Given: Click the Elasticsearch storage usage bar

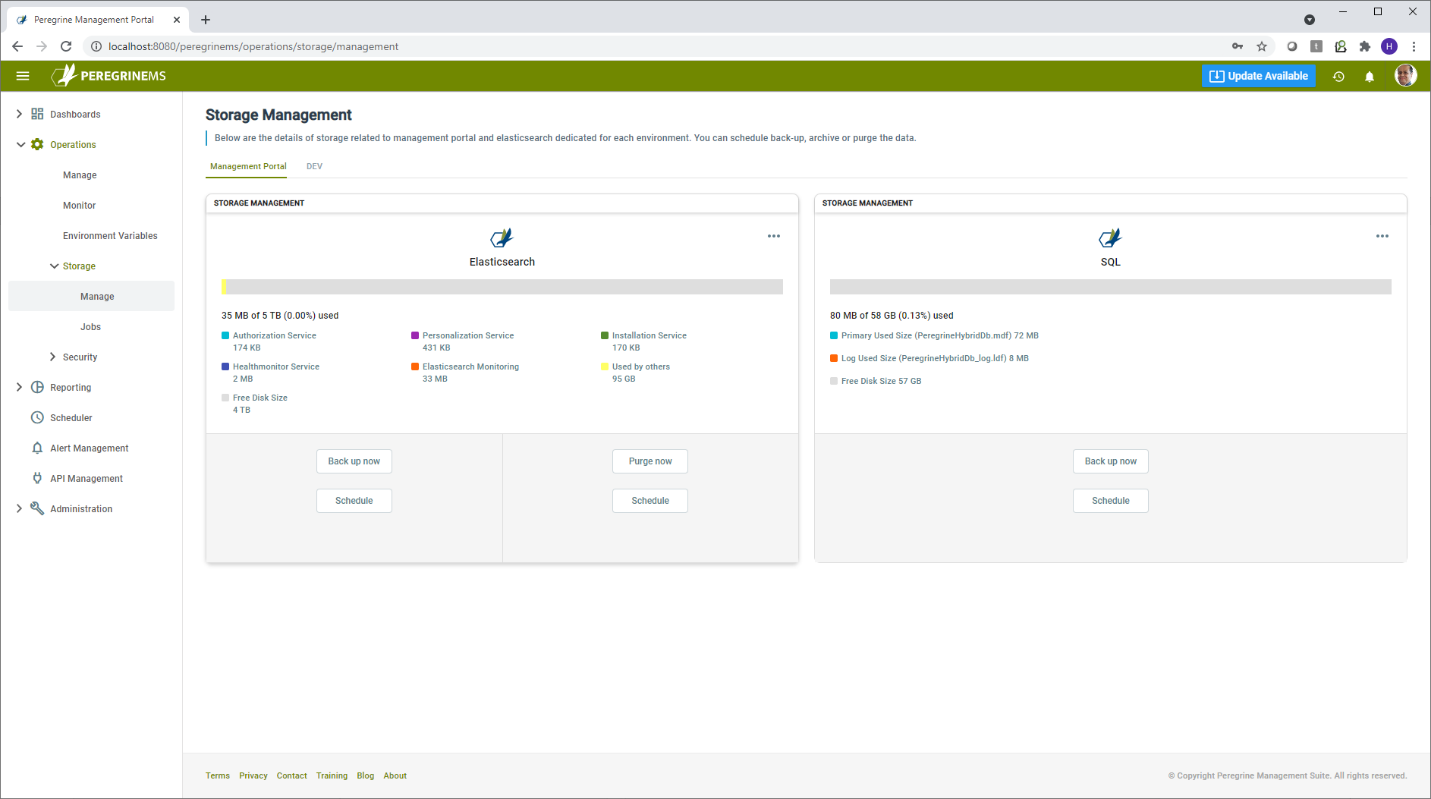Looking at the screenshot, I should point(502,287).
